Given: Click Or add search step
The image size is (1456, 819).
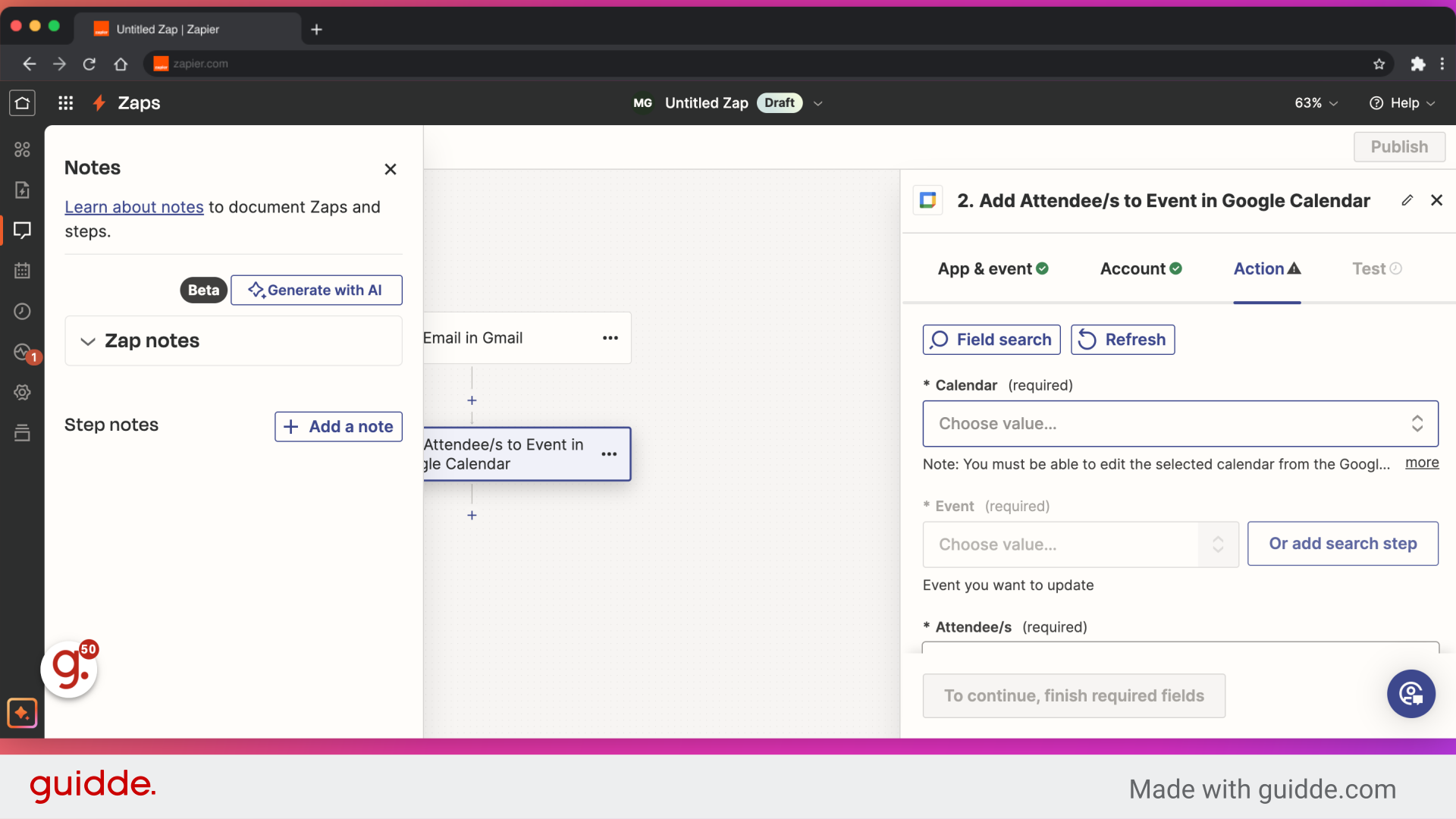Looking at the screenshot, I should [1343, 544].
